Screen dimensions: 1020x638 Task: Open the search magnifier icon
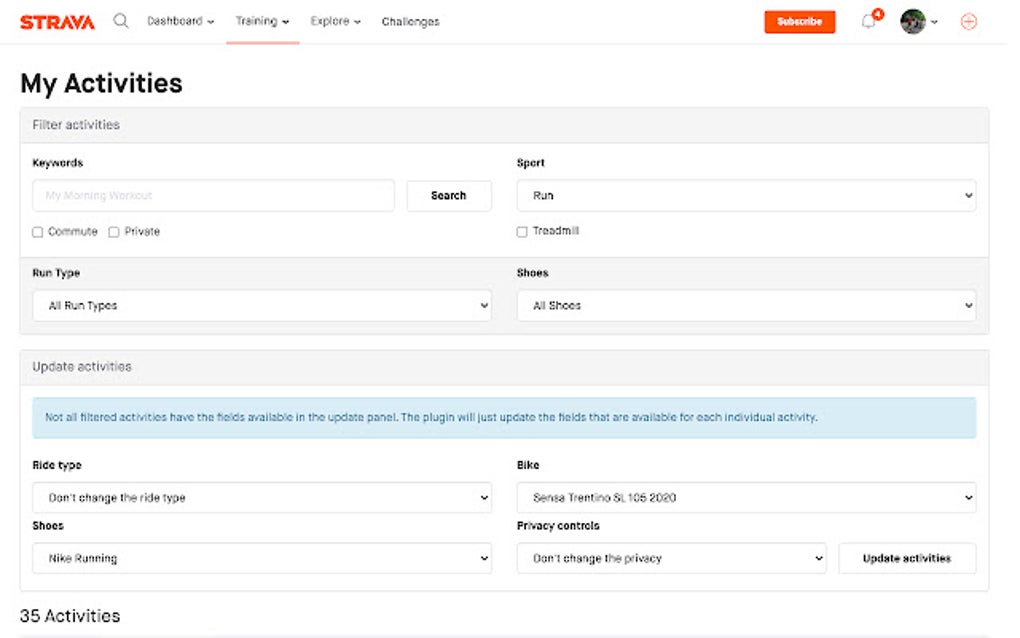(x=120, y=20)
